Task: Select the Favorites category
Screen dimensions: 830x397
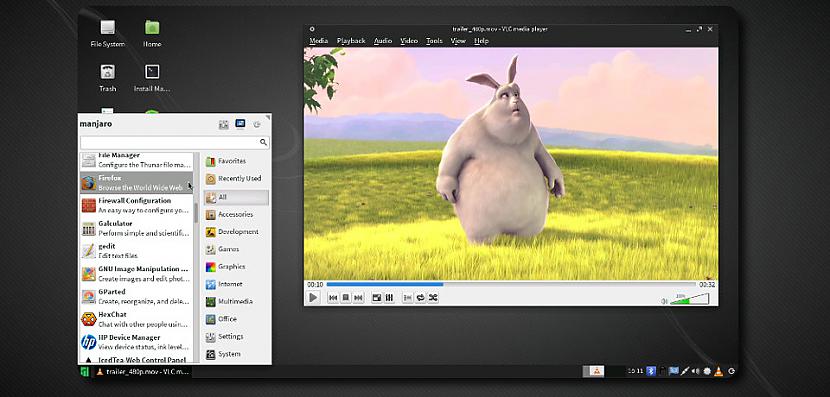Action: tap(237, 161)
